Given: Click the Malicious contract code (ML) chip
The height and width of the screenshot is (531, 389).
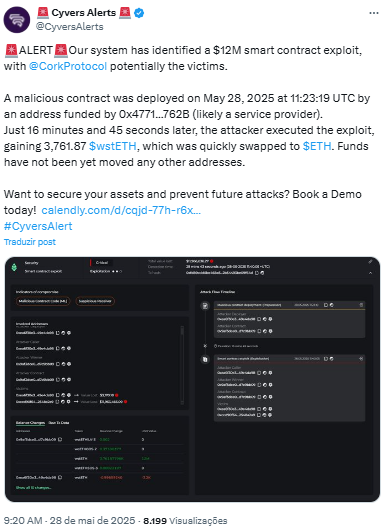Looking at the screenshot, I should [x=43, y=301].
